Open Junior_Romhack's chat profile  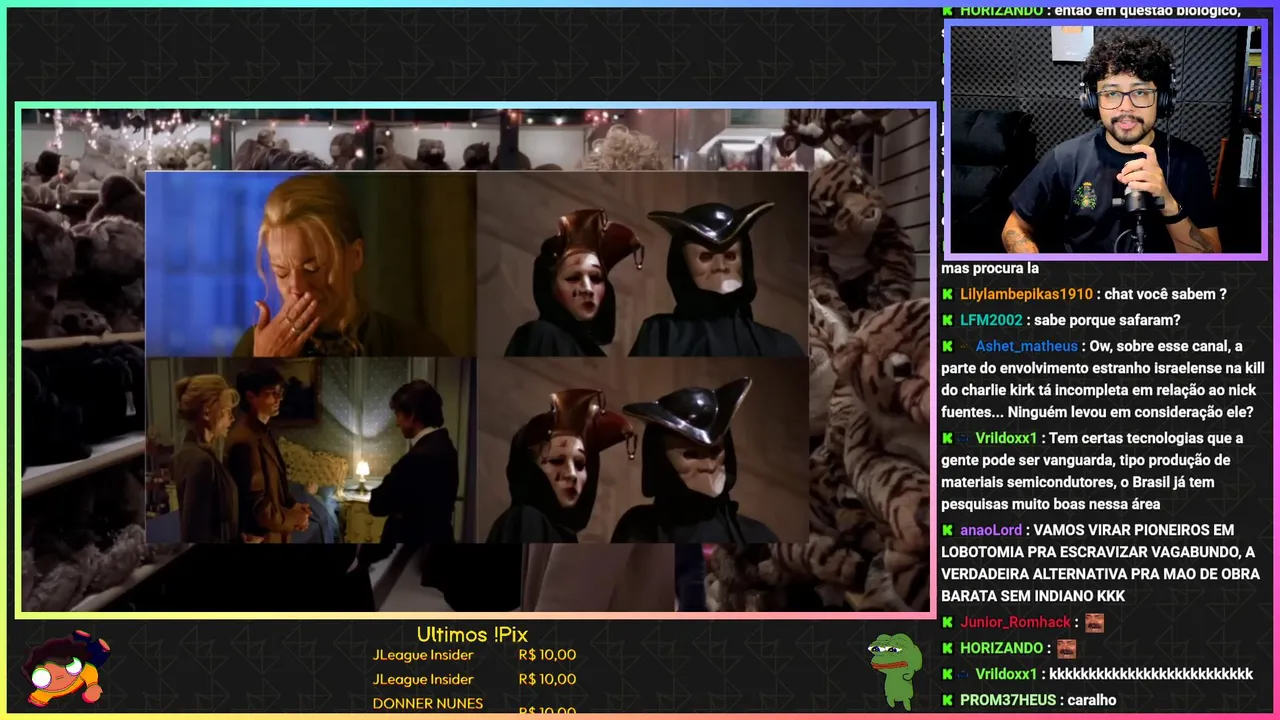[1015, 622]
